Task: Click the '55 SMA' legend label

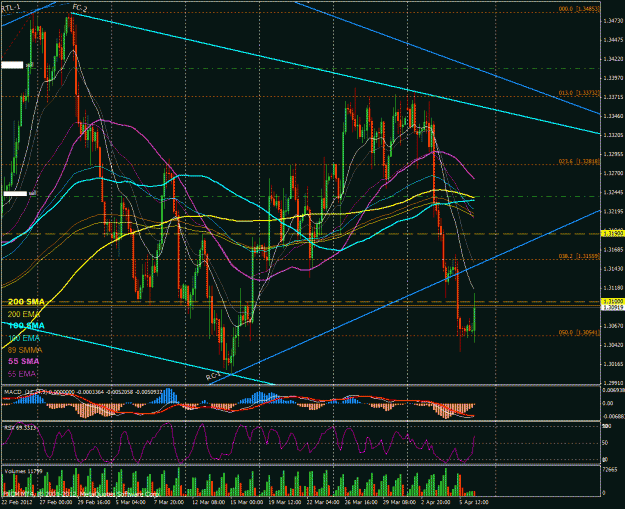Action: pos(24,361)
